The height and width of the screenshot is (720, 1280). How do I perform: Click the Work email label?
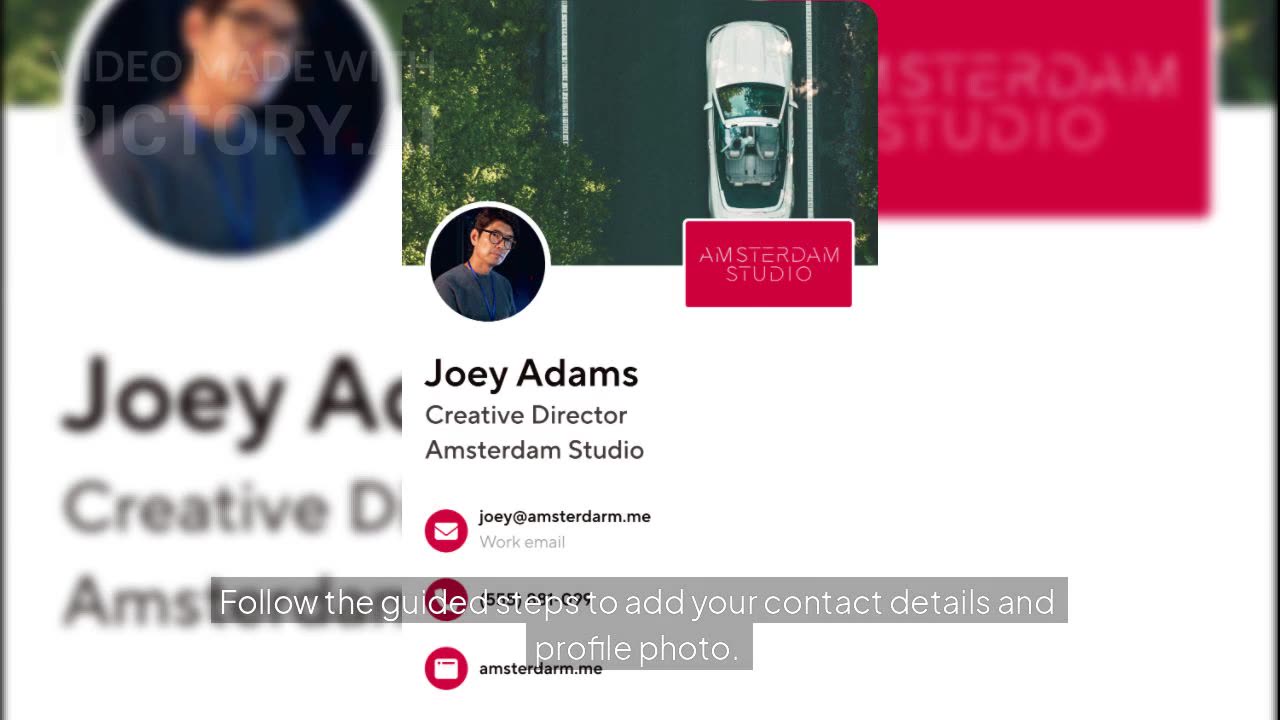pos(522,542)
